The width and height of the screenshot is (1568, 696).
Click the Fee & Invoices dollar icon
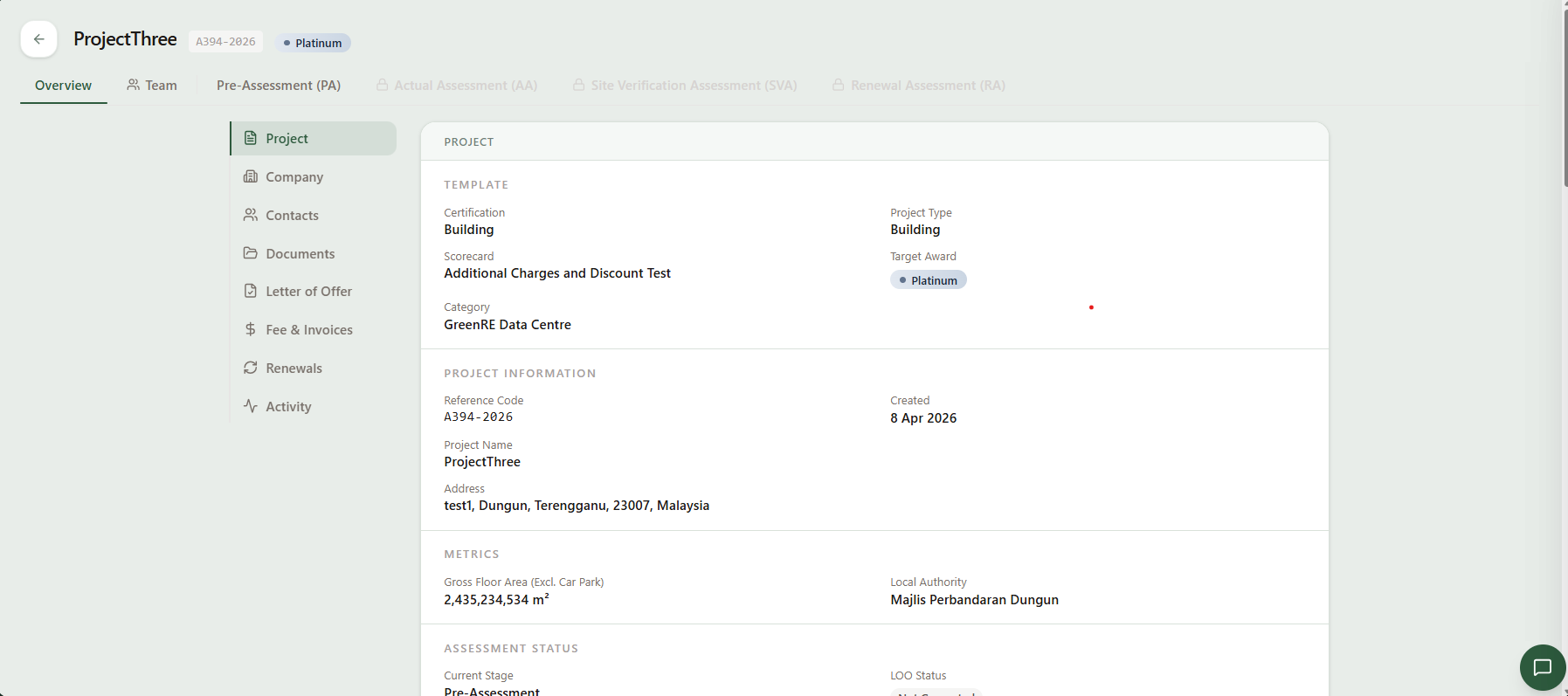coord(251,329)
